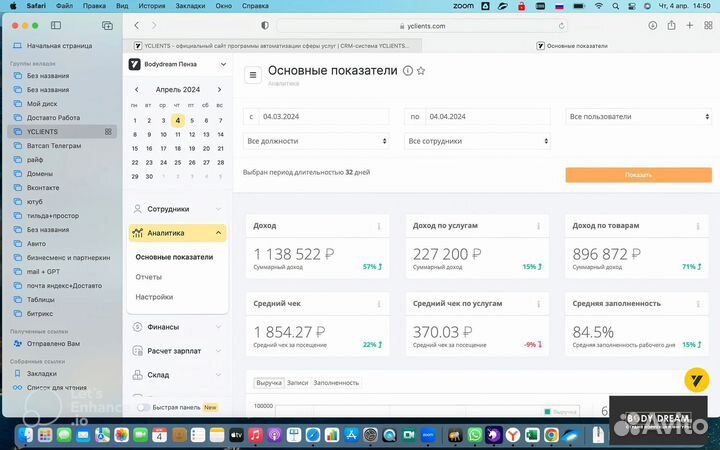This screenshot has width=720, height=450.
Task: Open options dots on Средний чек по услугам card
Action: 538,304
